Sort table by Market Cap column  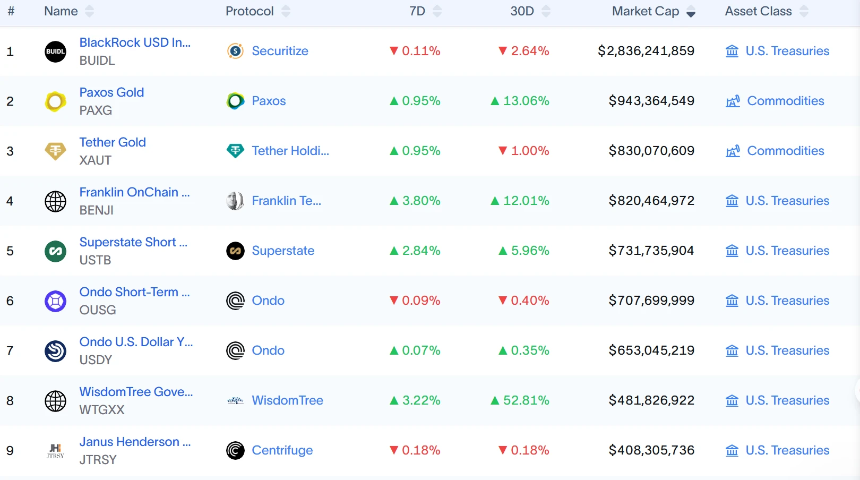click(x=645, y=12)
